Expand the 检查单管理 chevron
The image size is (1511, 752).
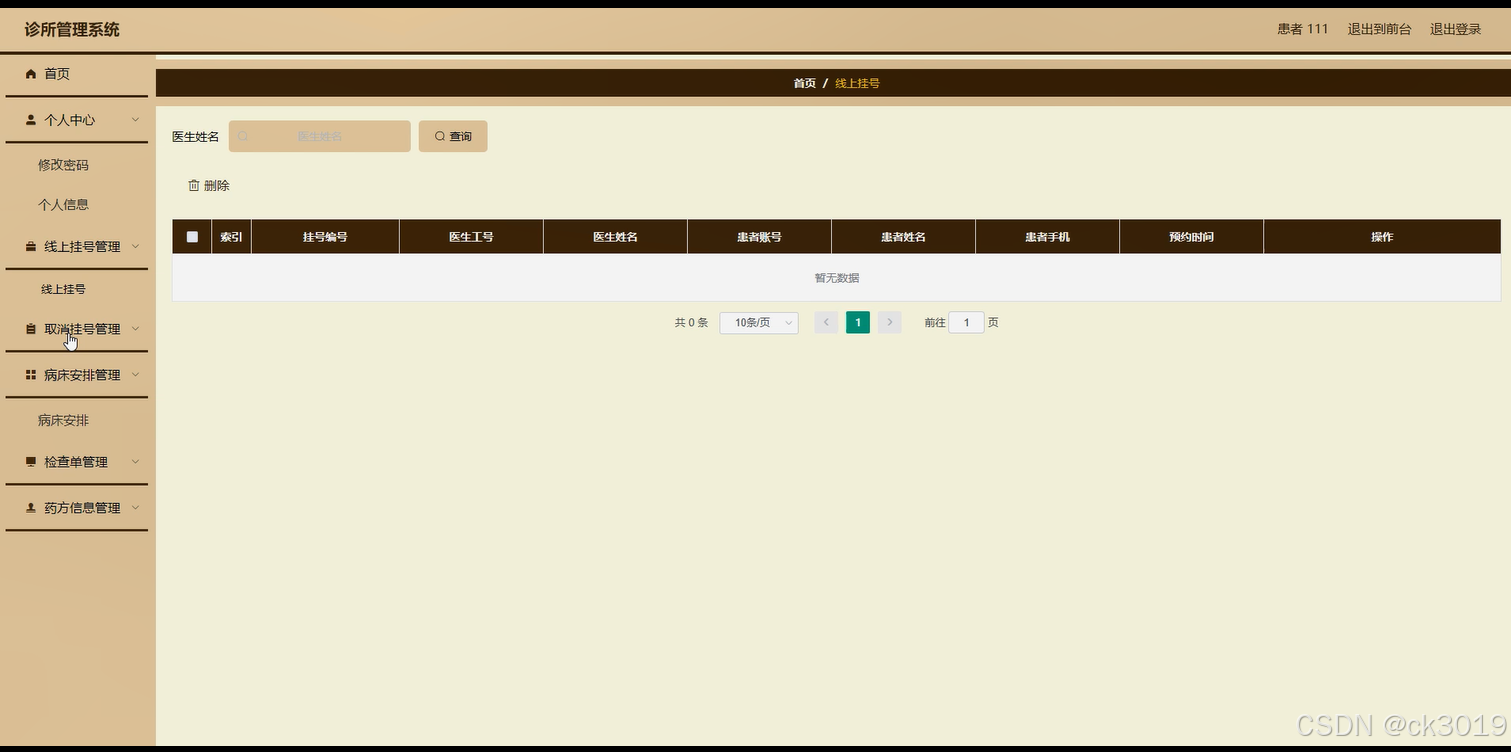tap(135, 462)
